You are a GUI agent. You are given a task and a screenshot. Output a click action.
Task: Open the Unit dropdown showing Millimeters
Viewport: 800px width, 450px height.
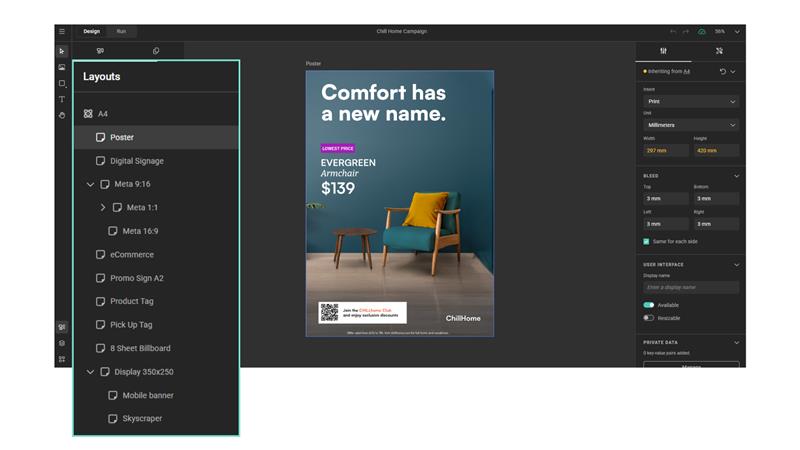click(691, 125)
